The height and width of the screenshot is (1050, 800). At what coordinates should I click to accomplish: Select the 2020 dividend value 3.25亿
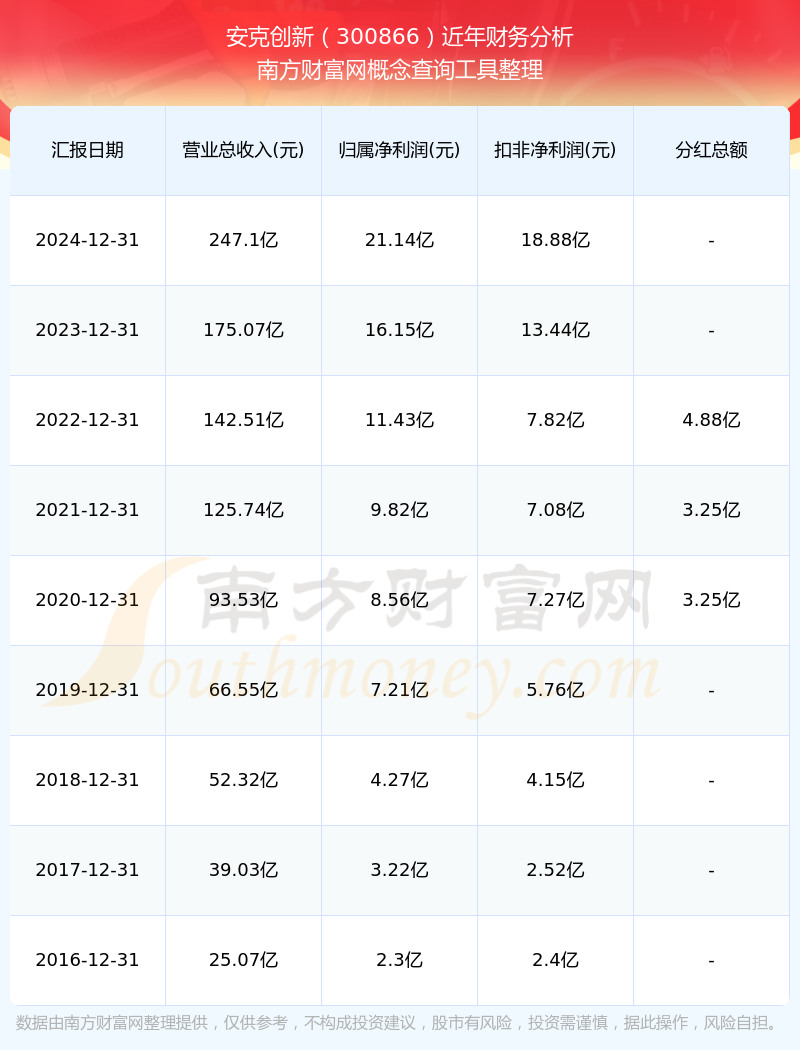(x=711, y=600)
